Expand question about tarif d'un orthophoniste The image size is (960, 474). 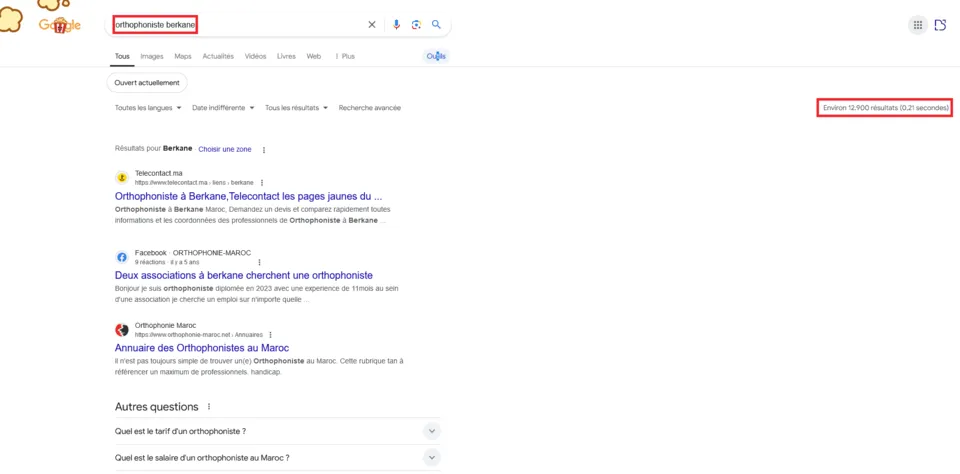277,431
